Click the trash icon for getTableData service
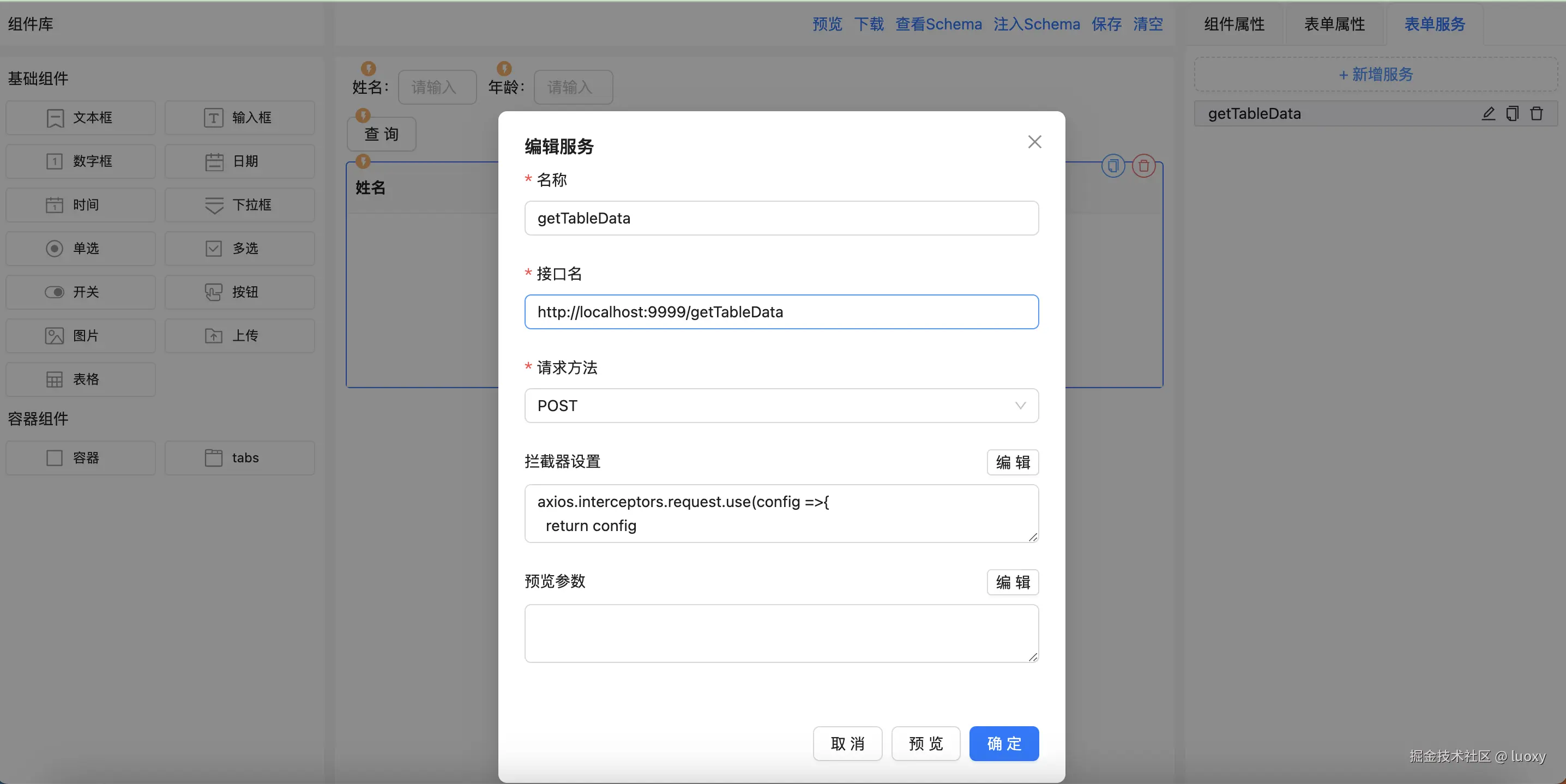Screen dimensions: 1566x784 click(1536, 113)
